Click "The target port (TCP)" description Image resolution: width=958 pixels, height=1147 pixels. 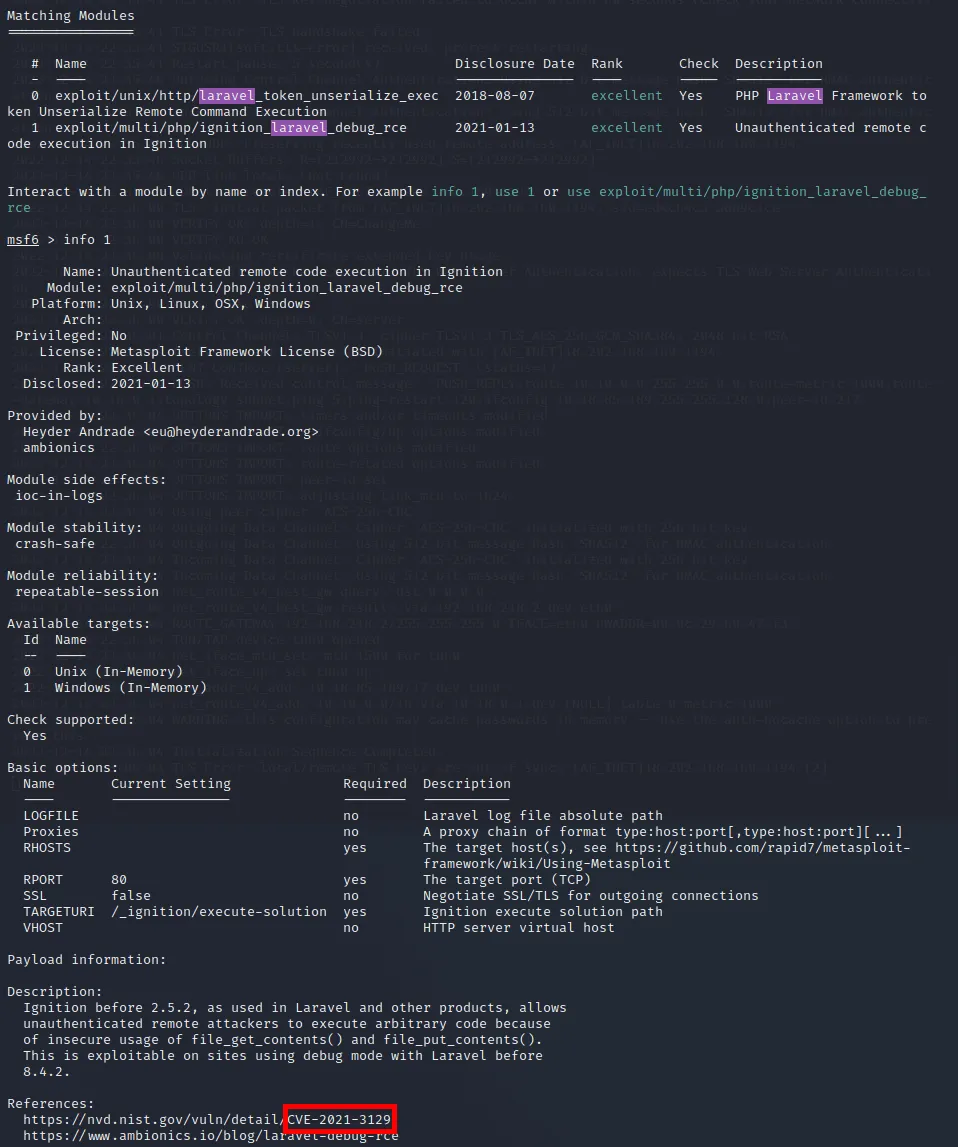click(507, 880)
